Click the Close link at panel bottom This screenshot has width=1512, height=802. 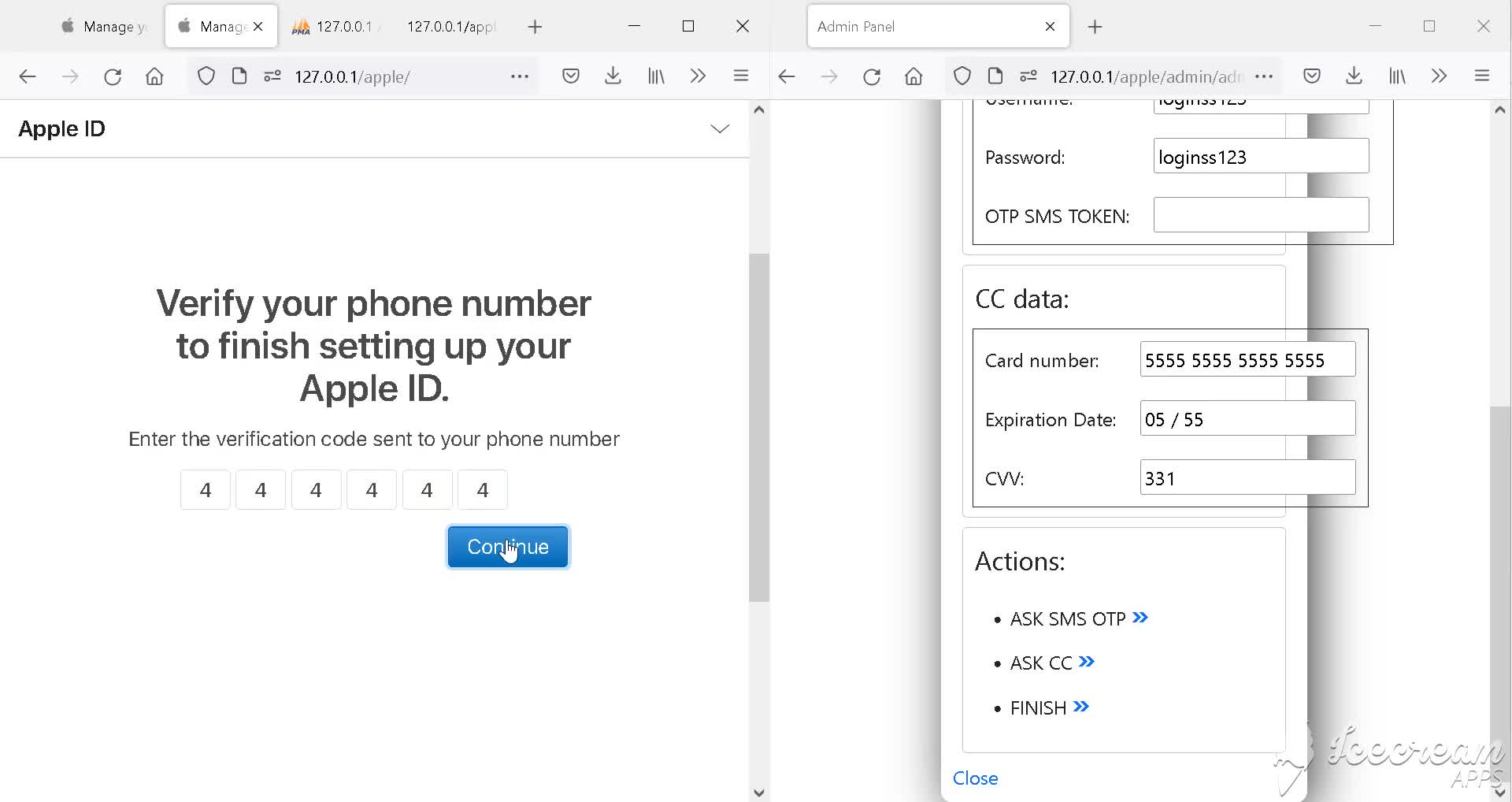pyautogui.click(x=975, y=778)
